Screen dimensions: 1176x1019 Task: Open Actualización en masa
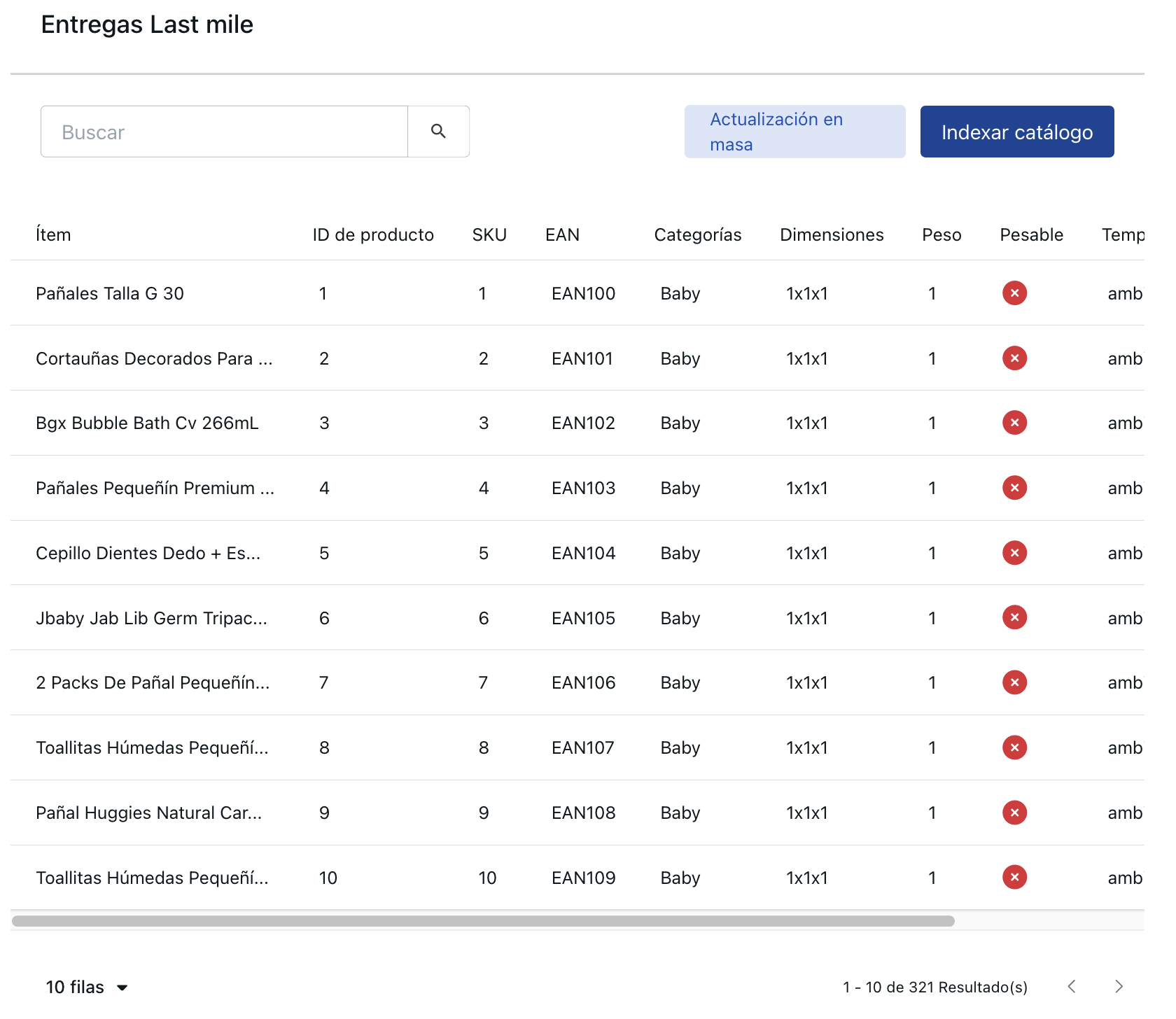point(794,132)
